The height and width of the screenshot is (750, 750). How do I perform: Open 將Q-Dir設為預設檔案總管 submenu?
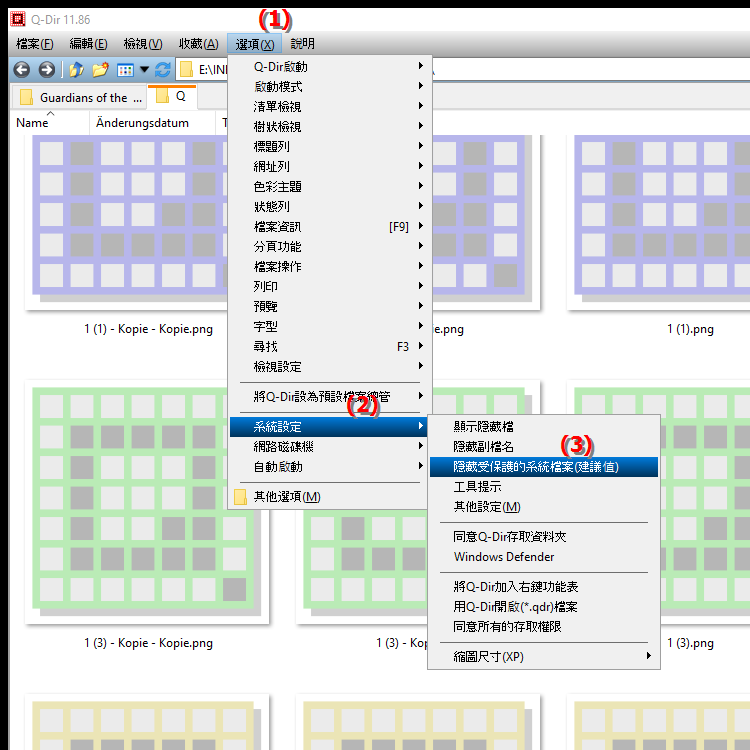pos(330,397)
